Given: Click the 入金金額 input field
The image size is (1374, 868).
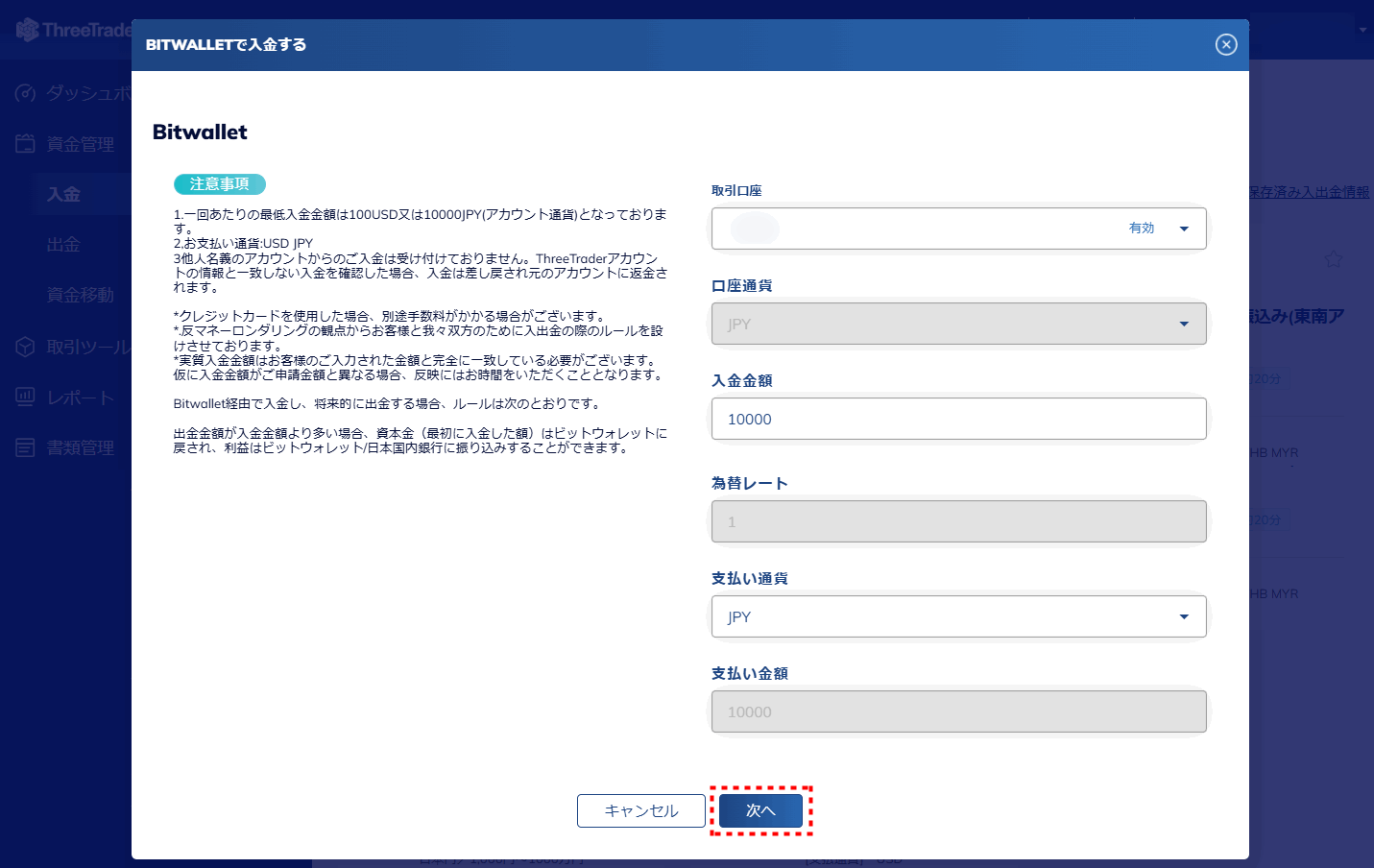Looking at the screenshot, I should [958, 419].
